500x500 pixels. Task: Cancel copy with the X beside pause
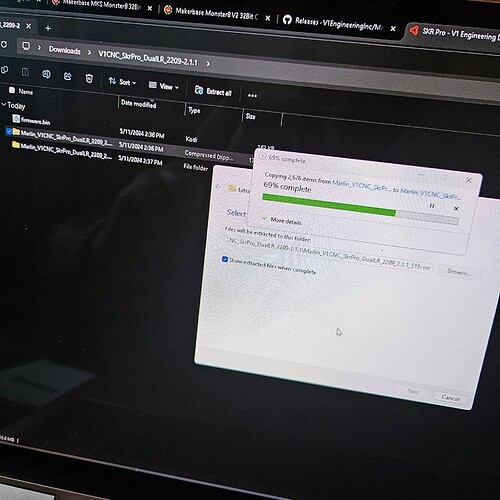[456, 209]
